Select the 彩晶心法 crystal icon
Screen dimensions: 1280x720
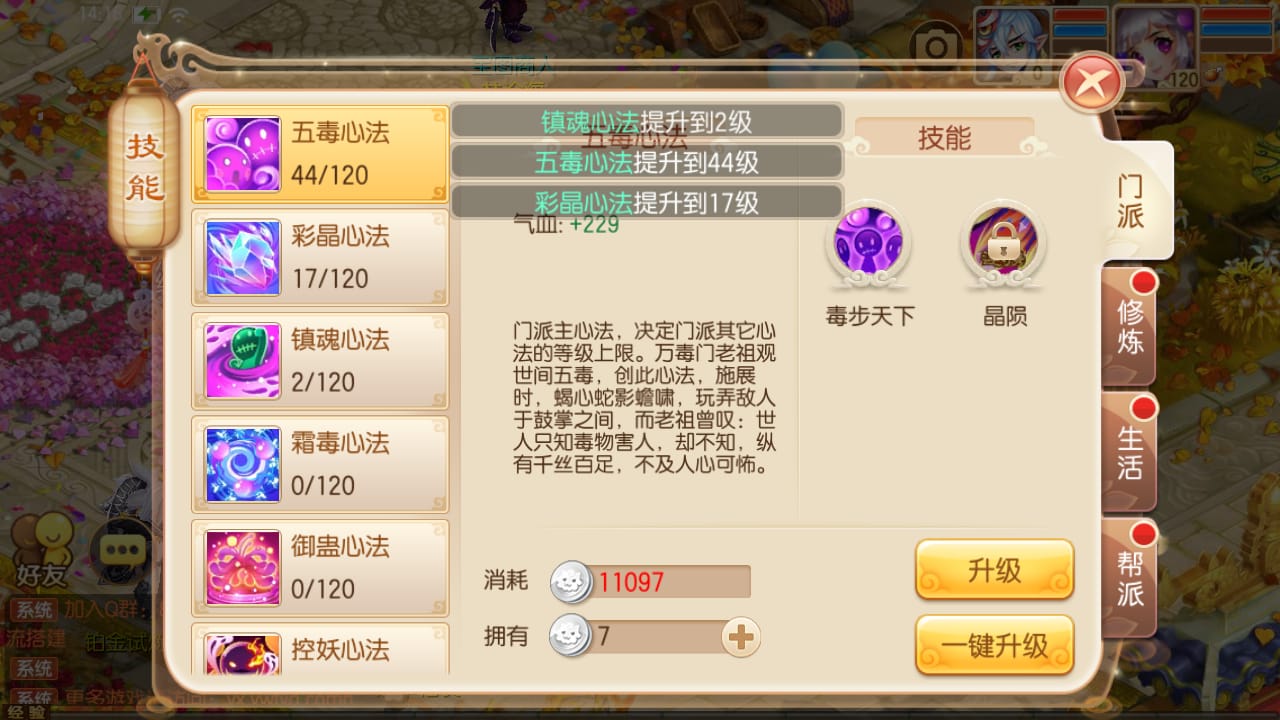243,258
